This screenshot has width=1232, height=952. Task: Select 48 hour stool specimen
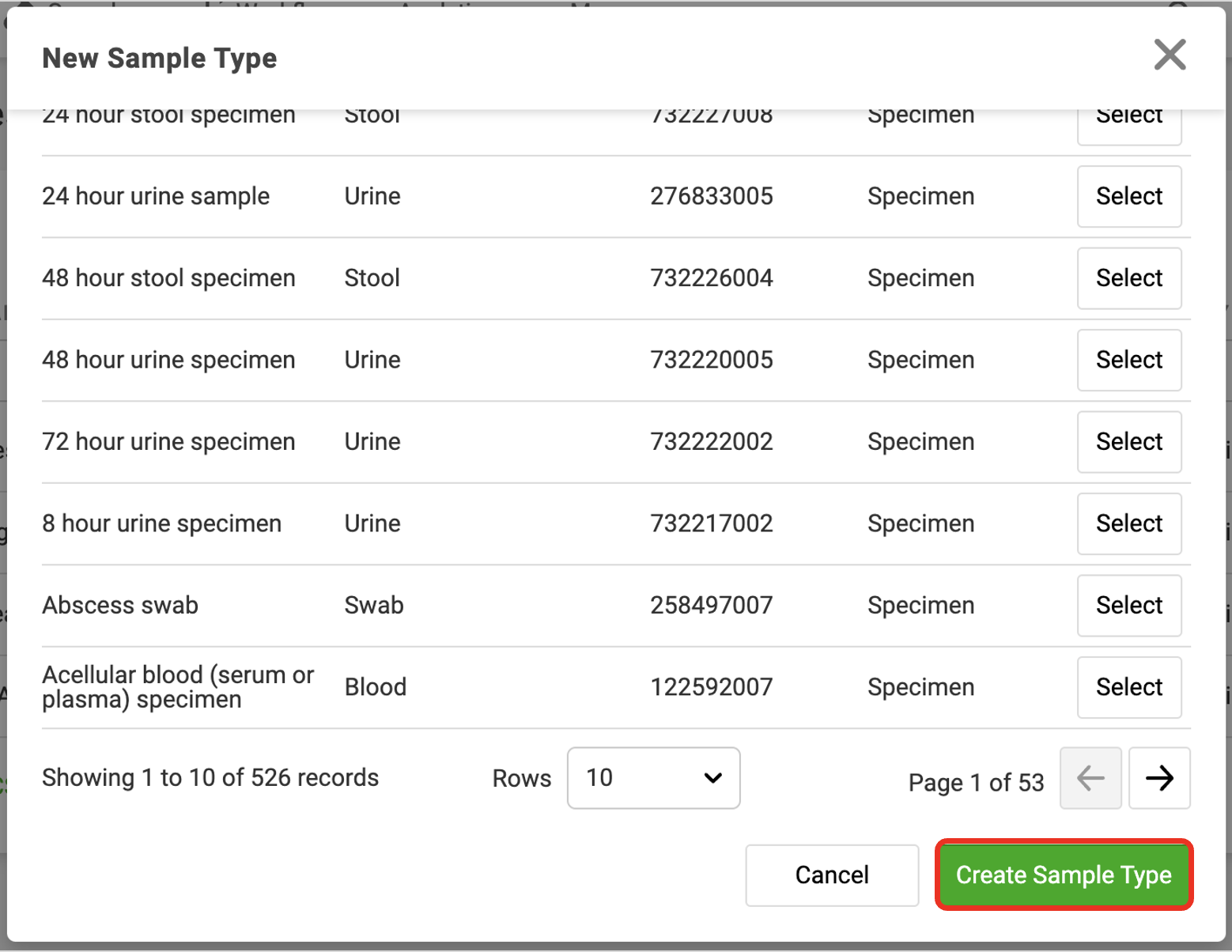click(1129, 278)
